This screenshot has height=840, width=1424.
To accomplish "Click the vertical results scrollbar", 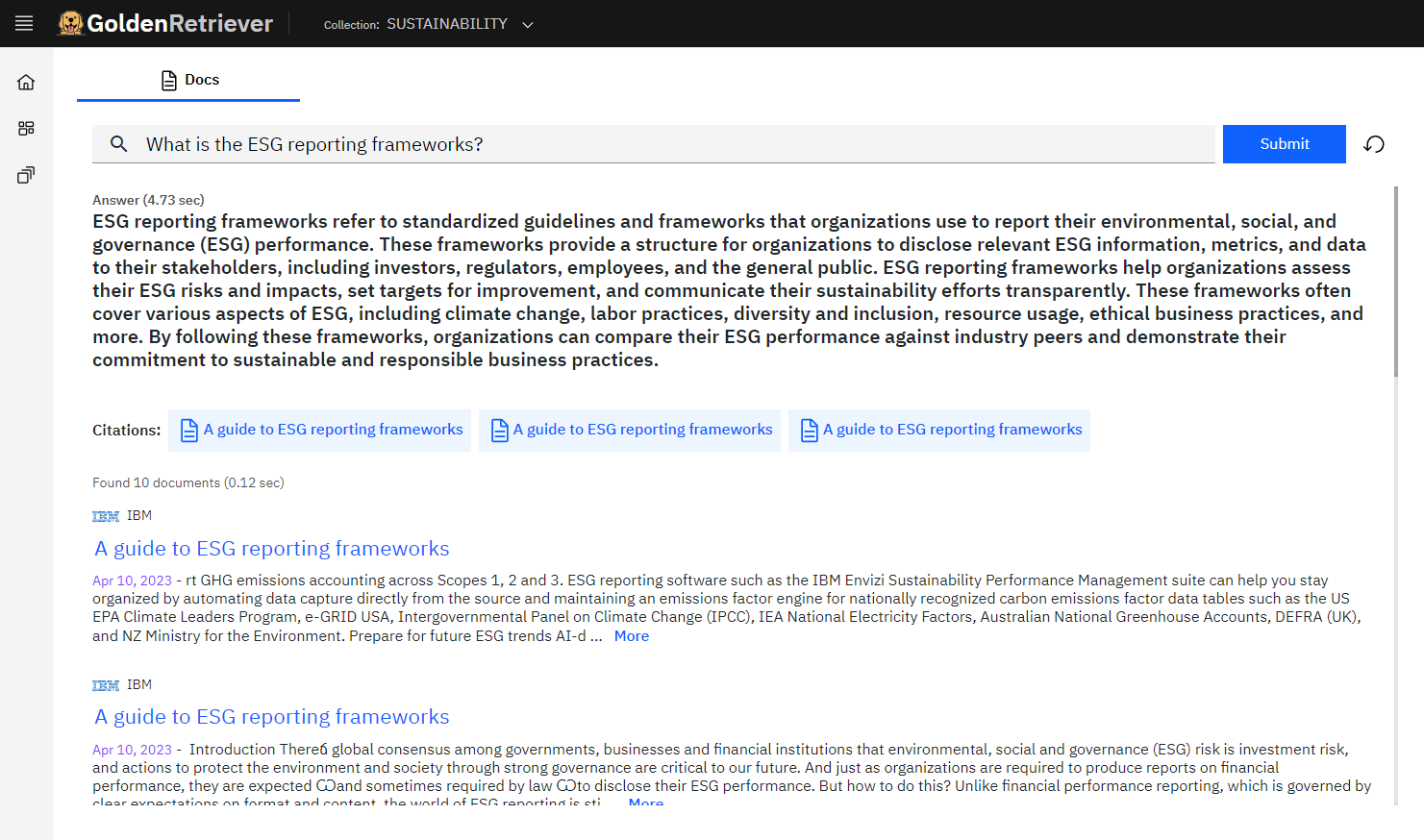I will pyautogui.click(x=1396, y=283).
